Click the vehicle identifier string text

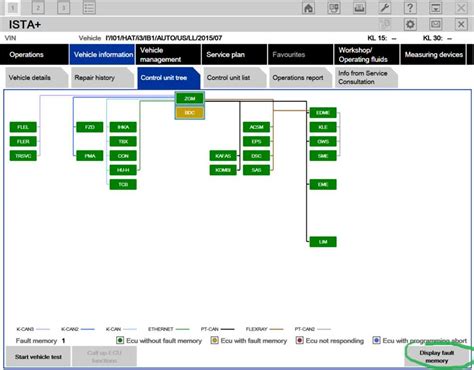pos(164,38)
